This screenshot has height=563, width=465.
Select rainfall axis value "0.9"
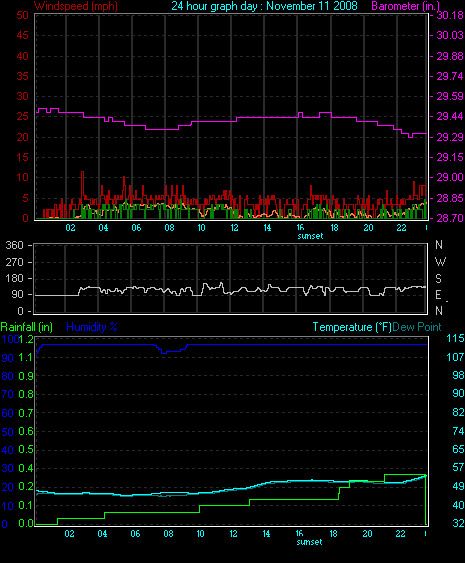pos(26,376)
